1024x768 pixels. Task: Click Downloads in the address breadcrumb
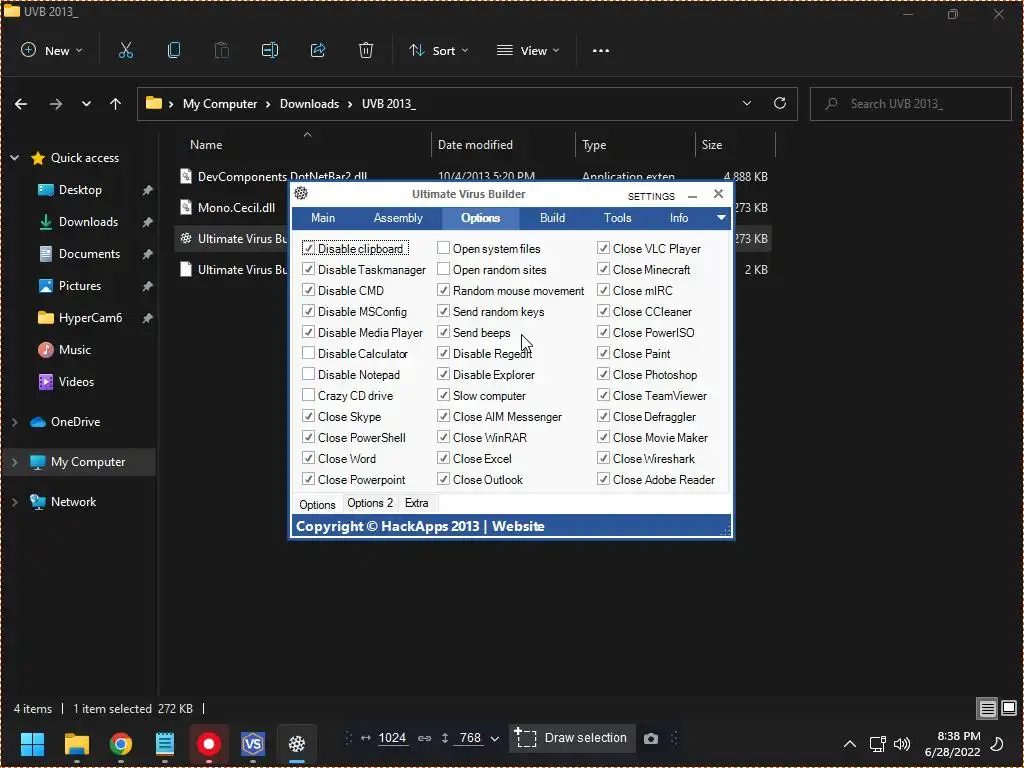point(310,104)
